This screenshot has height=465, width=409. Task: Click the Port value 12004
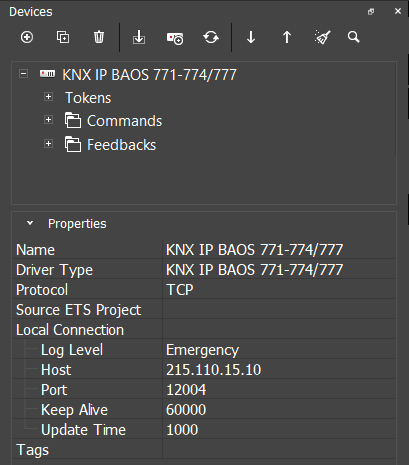(x=186, y=390)
